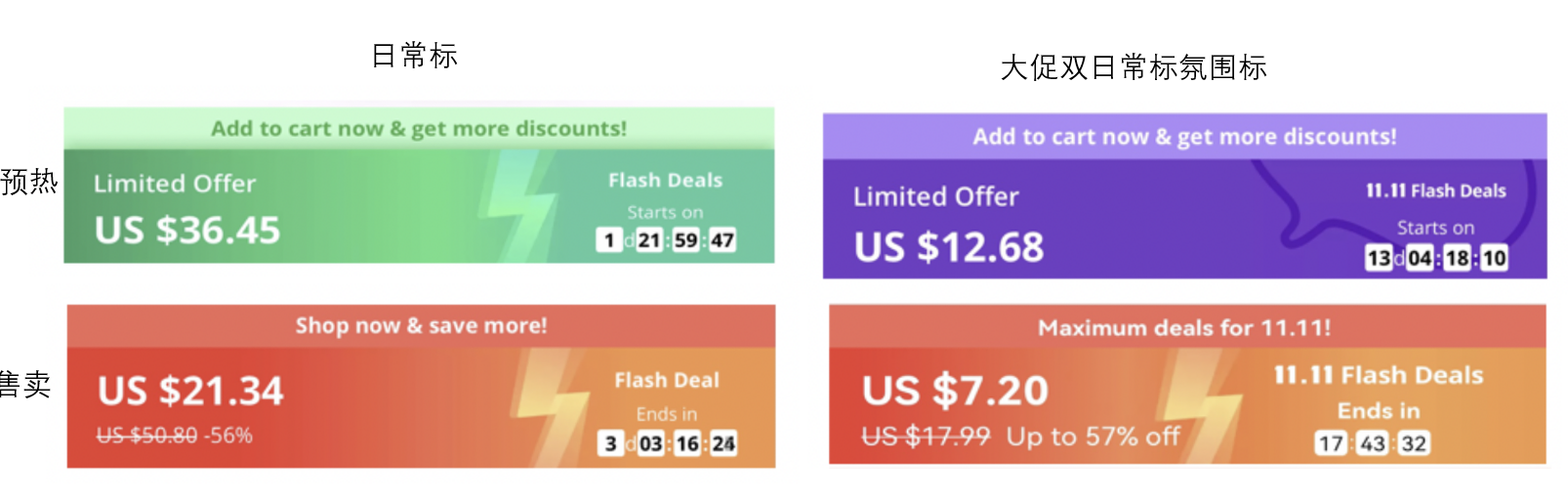Screen dimensions: 1568x499
Task: Click the 3d 03:16:24 'Ends in' countdown
Action: 668,444
